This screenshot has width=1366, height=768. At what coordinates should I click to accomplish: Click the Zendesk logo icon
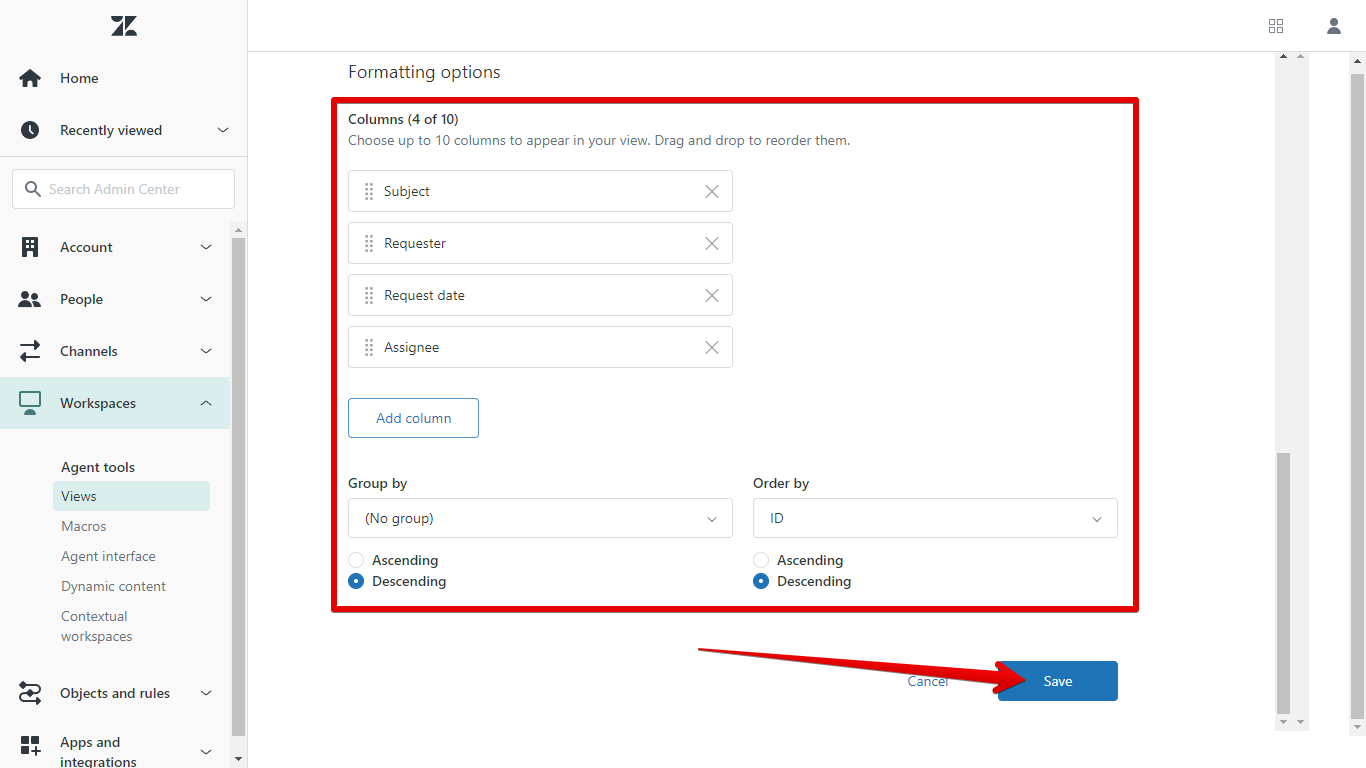(124, 26)
